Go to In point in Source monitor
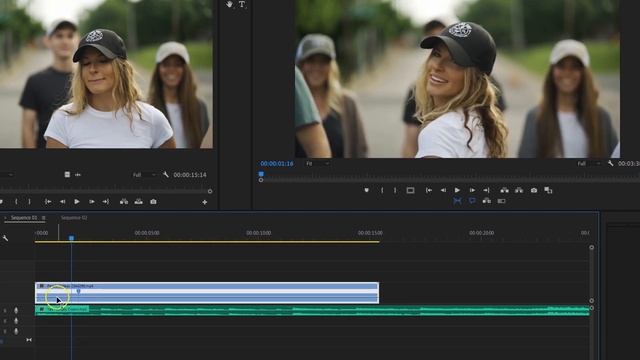 click(48, 202)
